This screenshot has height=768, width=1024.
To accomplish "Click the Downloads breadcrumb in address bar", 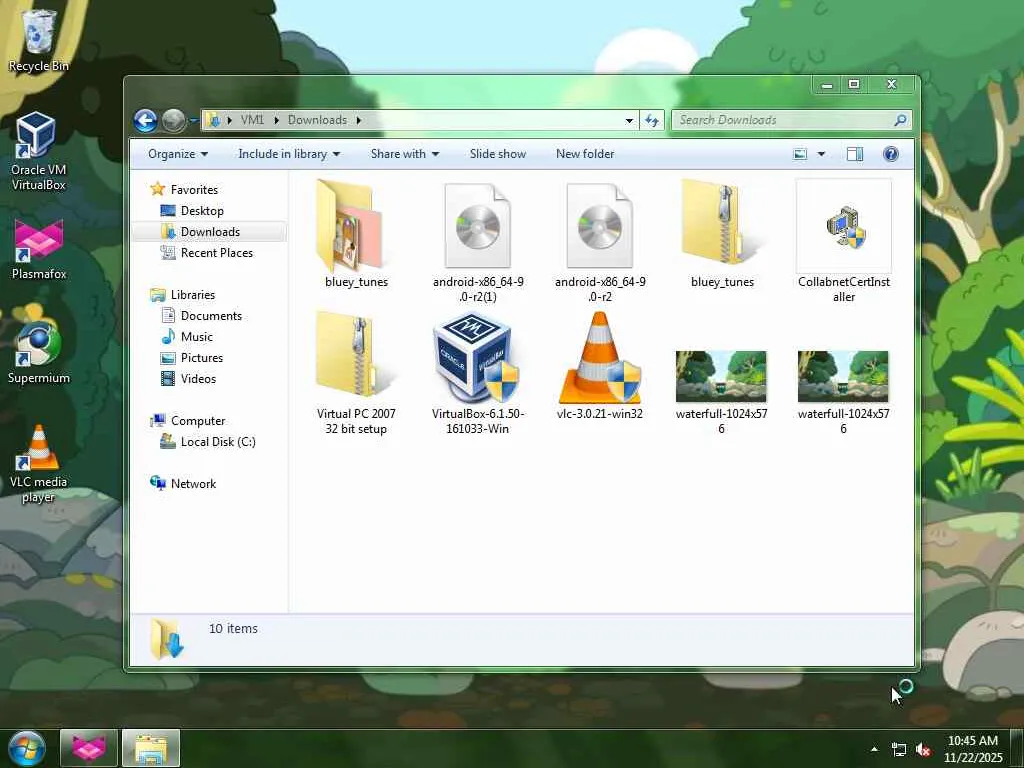I will tap(317, 120).
